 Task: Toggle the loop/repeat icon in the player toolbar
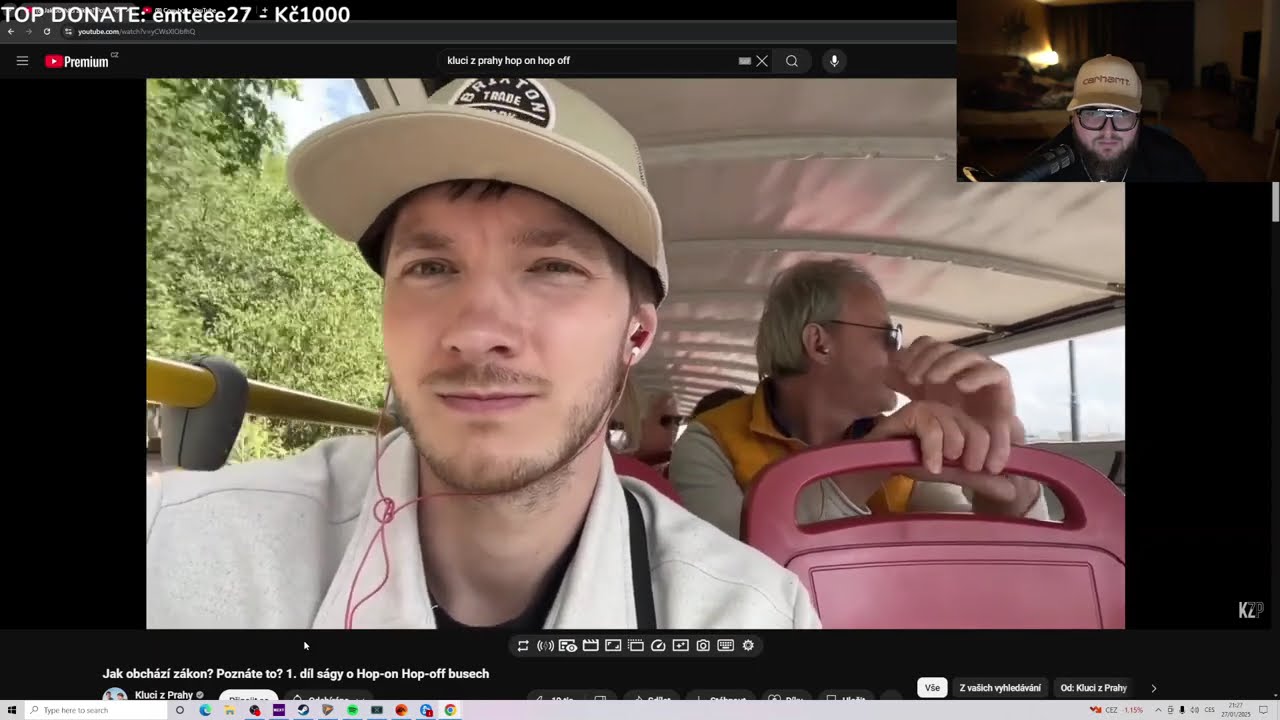point(523,646)
